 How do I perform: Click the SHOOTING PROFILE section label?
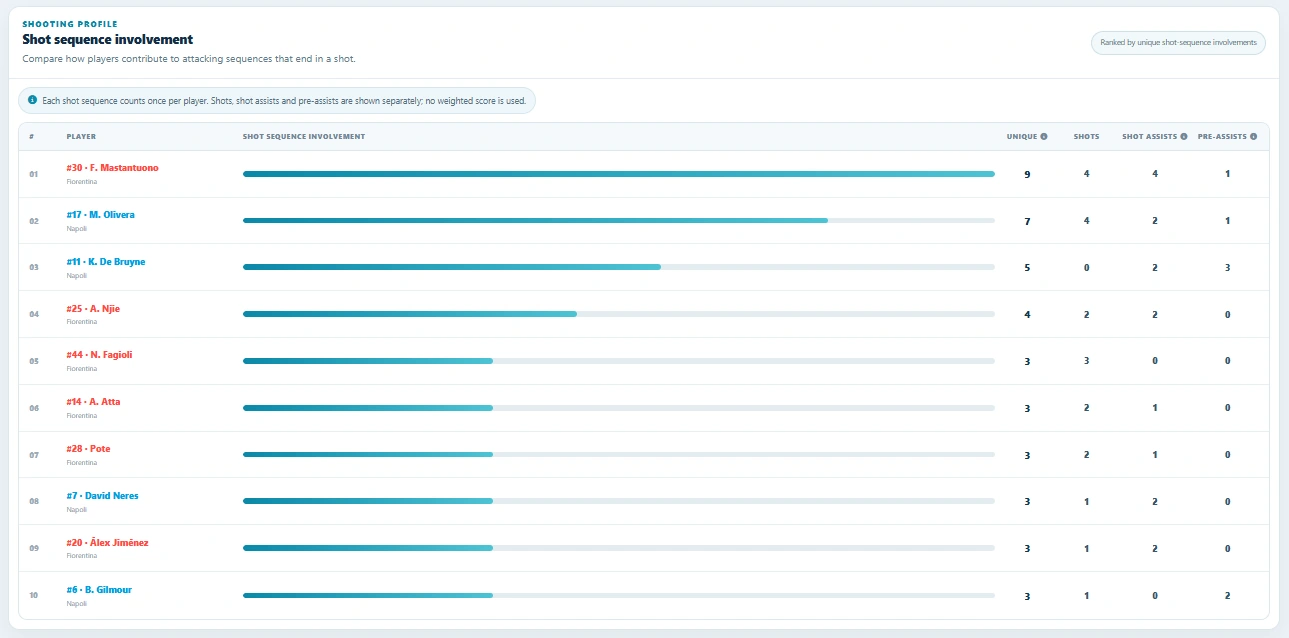pyautogui.click(x=70, y=24)
